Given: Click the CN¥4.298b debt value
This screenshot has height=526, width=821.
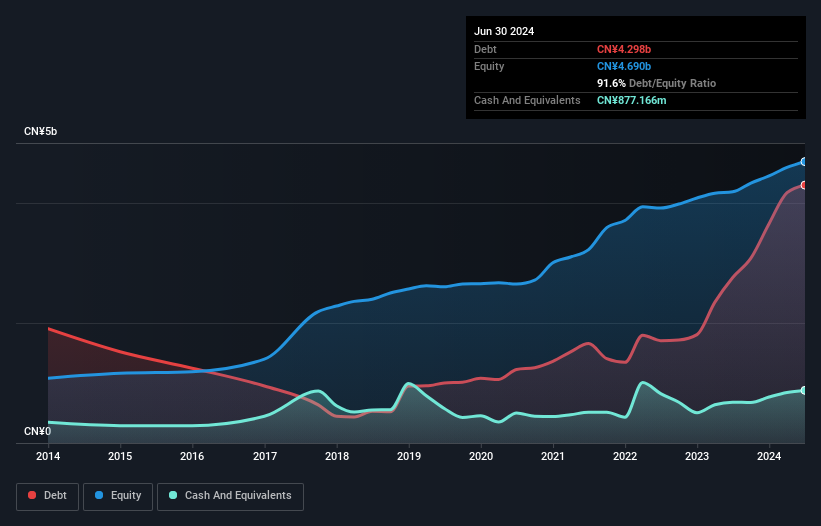Looking at the screenshot, I should [x=624, y=49].
